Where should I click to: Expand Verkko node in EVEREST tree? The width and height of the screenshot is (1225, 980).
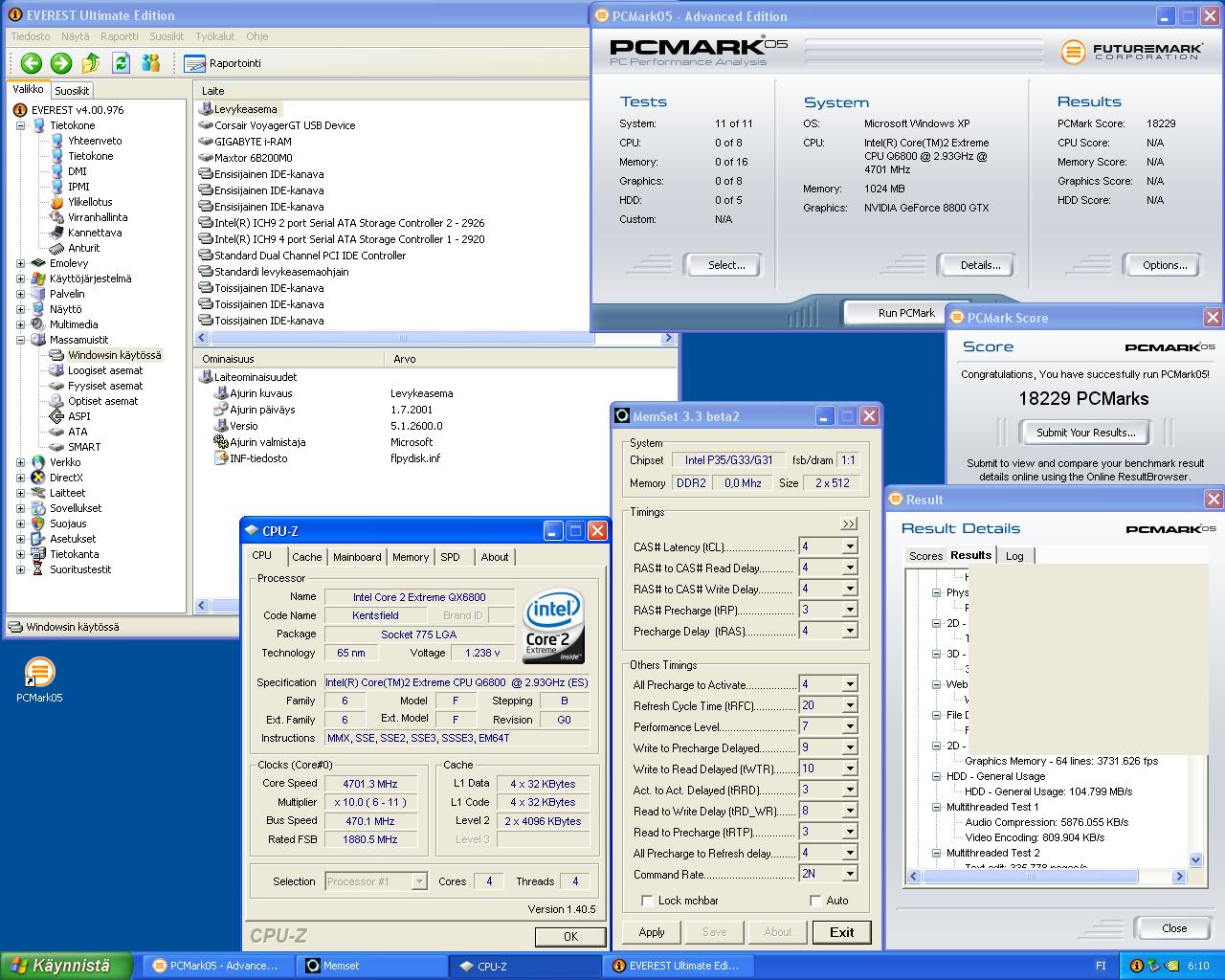[x=20, y=462]
